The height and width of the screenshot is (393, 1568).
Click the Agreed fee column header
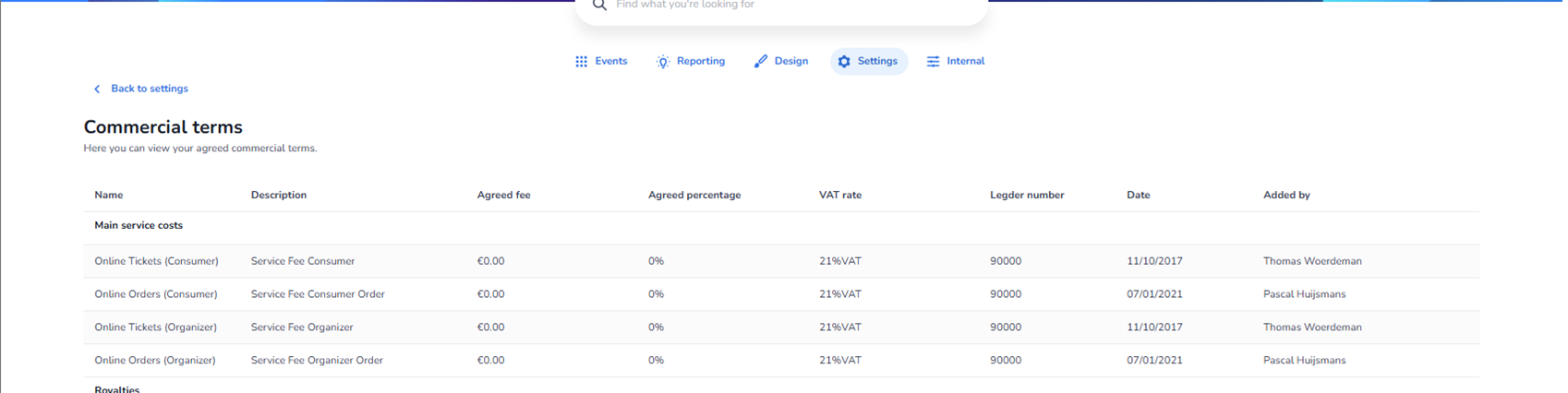[x=503, y=196]
